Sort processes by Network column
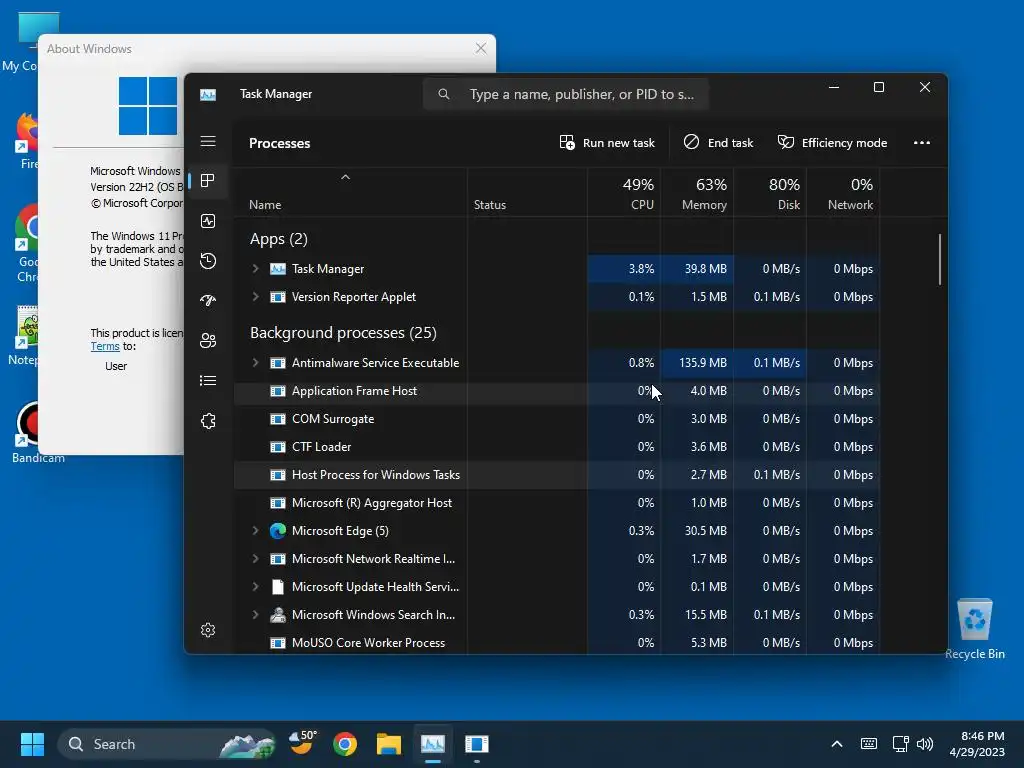The image size is (1024, 768). pyautogui.click(x=843, y=193)
